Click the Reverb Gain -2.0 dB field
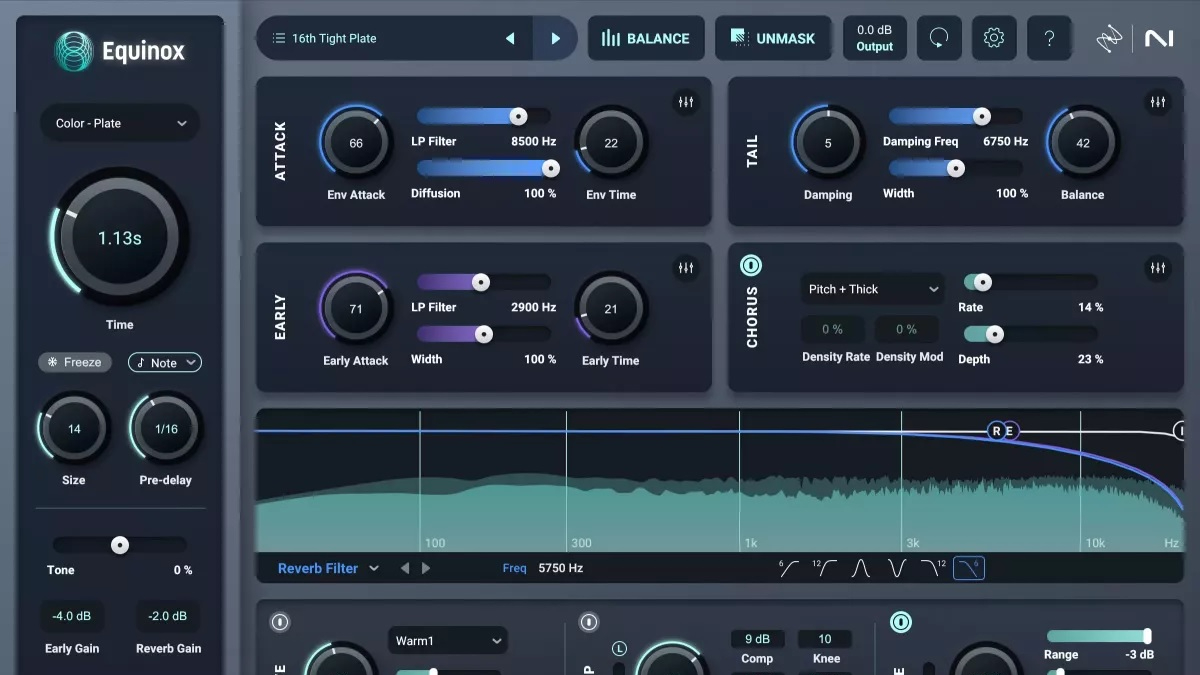 coord(168,616)
